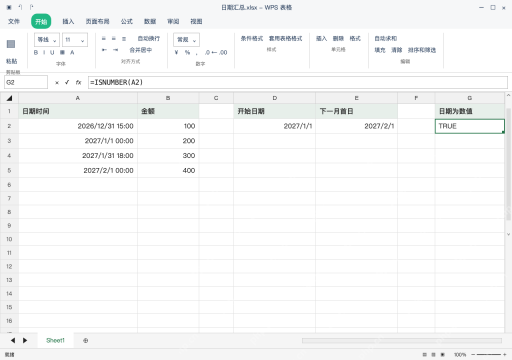Click the font color A icon
Image resolution: width=512 pixels, height=360 pixels.
(x=72, y=52)
